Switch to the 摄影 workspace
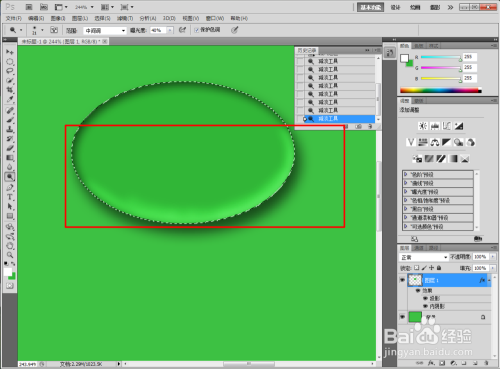The height and width of the screenshot is (369, 500). click(x=435, y=7)
